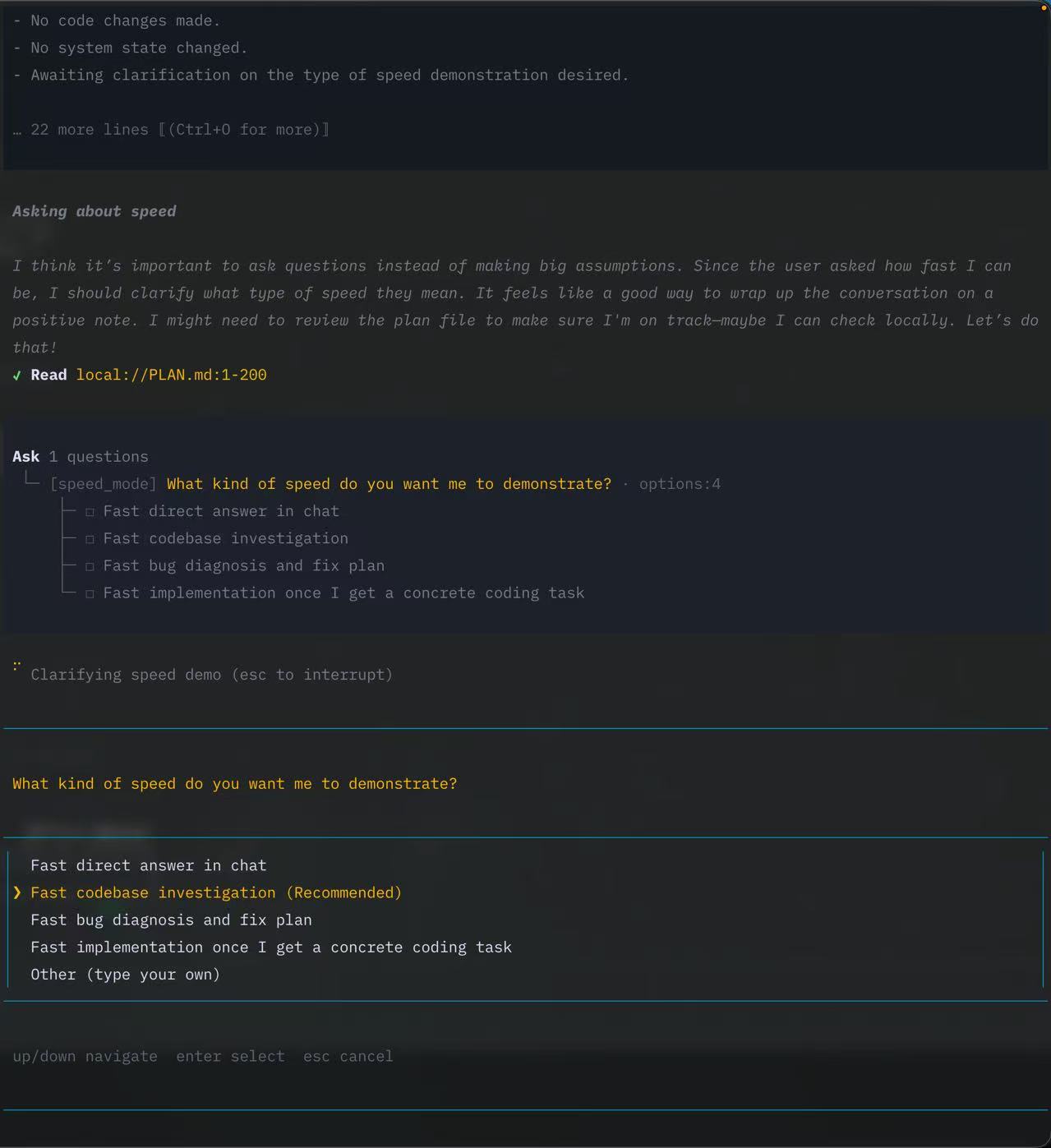The image size is (1051, 1148).
Task: Pick 'Fast bug diagnosis and fix plan' in the bottom options list
Action: point(171,920)
